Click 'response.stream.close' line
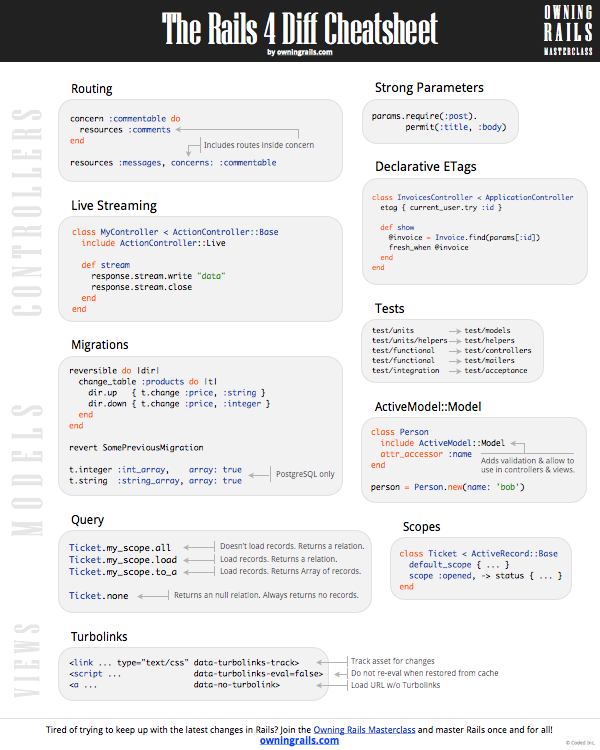The height and width of the screenshot is (750, 600). (x=141, y=287)
